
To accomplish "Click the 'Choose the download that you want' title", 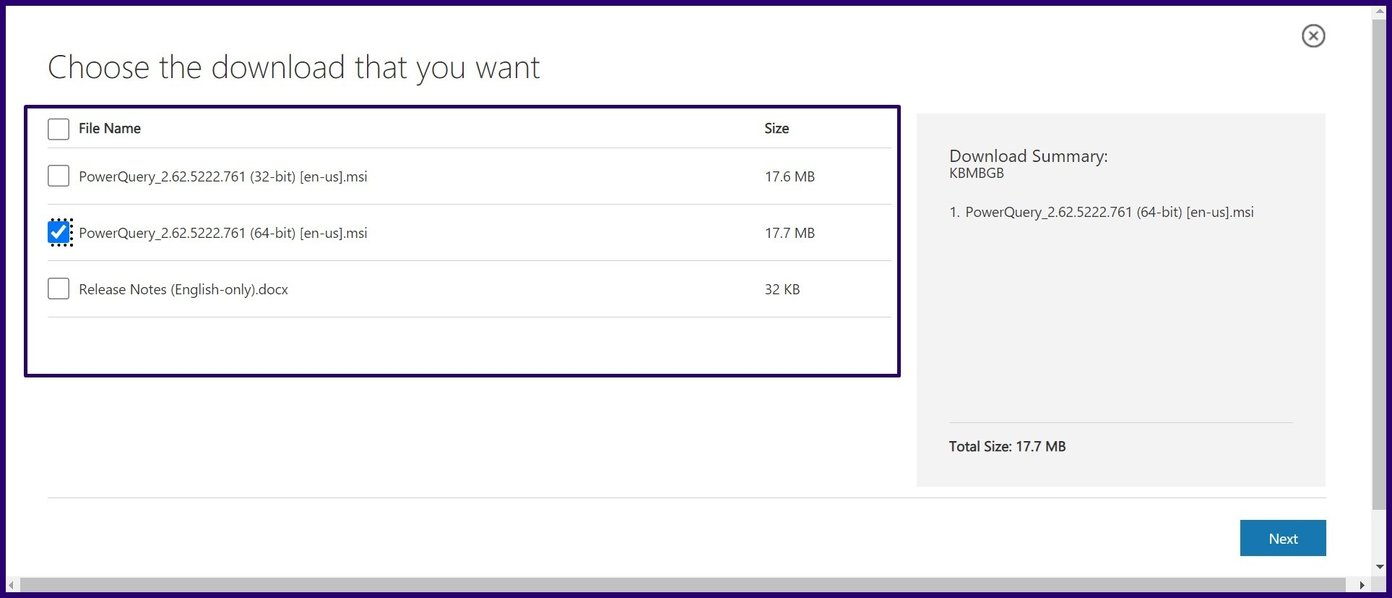I will pos(294,67).
